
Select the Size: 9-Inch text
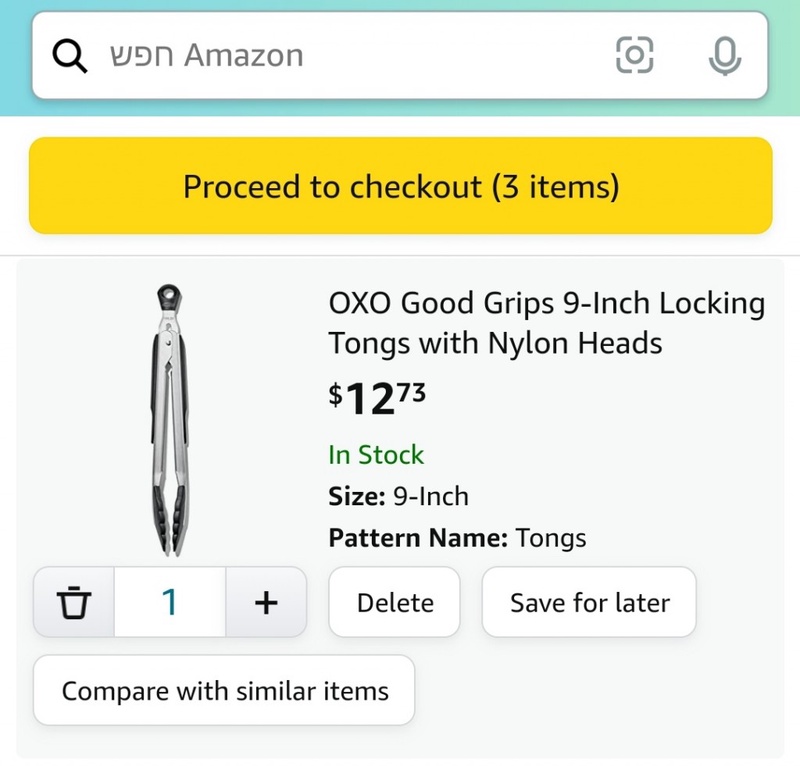point(398,497)
